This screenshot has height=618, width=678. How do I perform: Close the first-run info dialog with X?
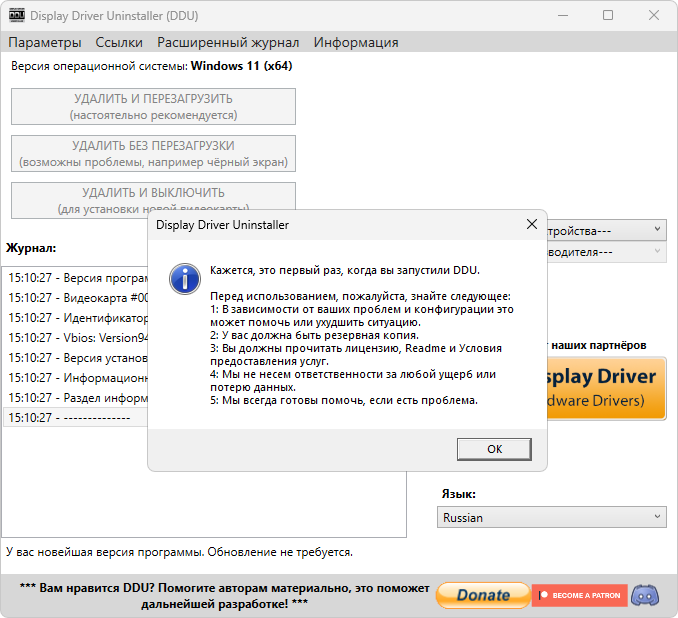tap(531, 224)
